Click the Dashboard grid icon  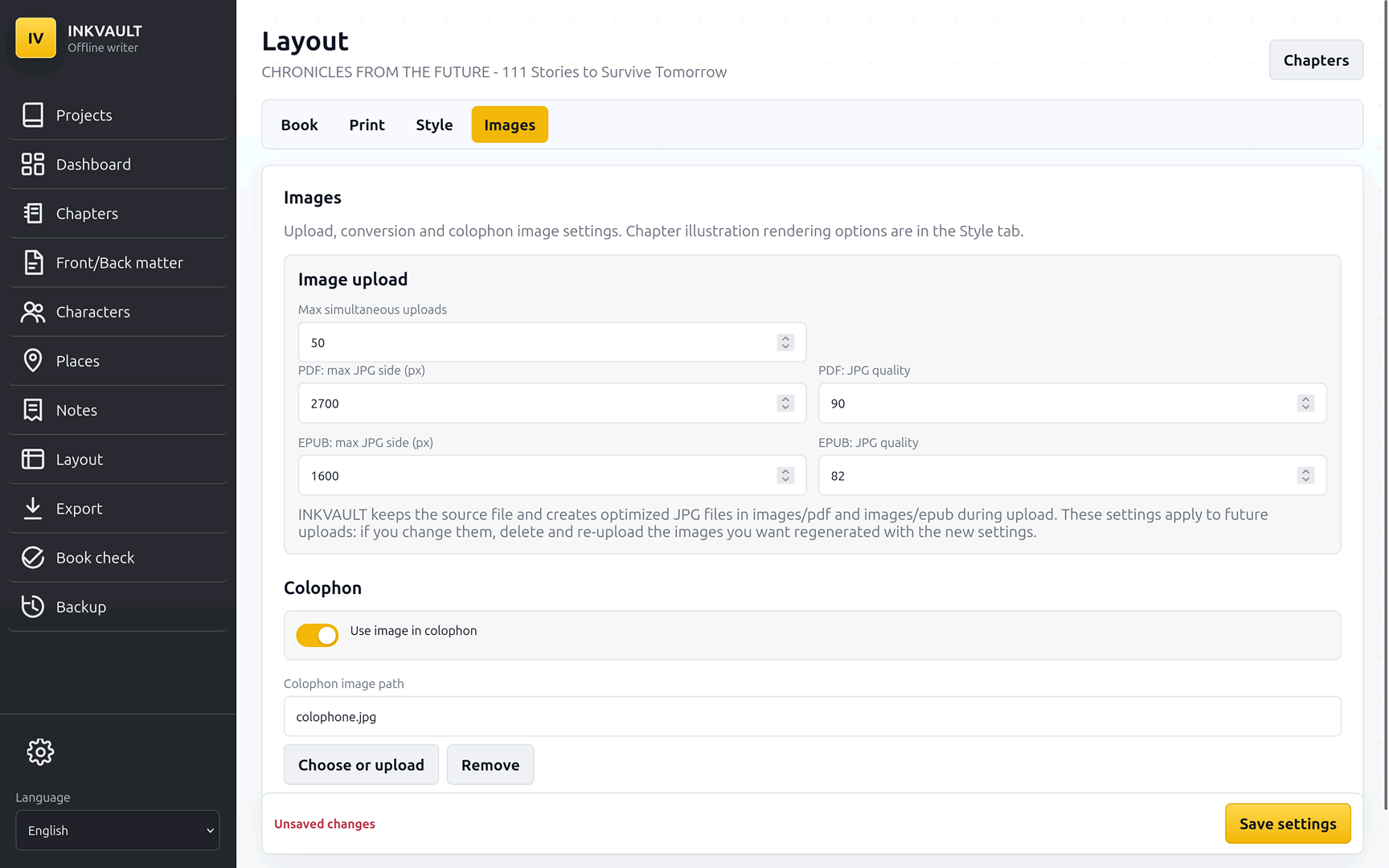(x=33, y=164)
